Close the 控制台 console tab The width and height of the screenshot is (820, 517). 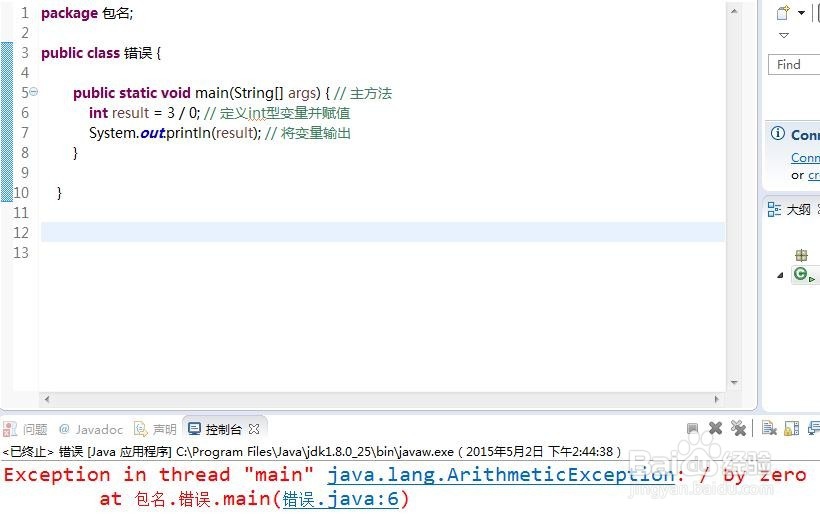tap(254, 429)
